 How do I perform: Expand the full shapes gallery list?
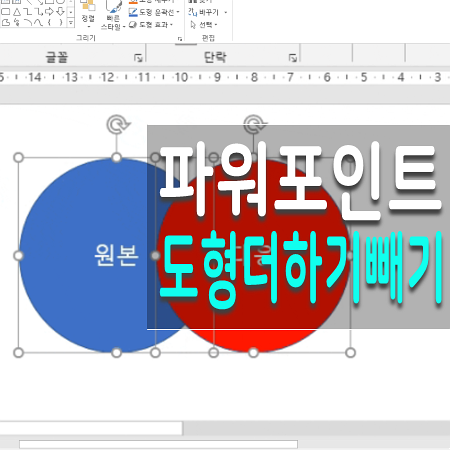pyautogui.click(x=71, y=23)
